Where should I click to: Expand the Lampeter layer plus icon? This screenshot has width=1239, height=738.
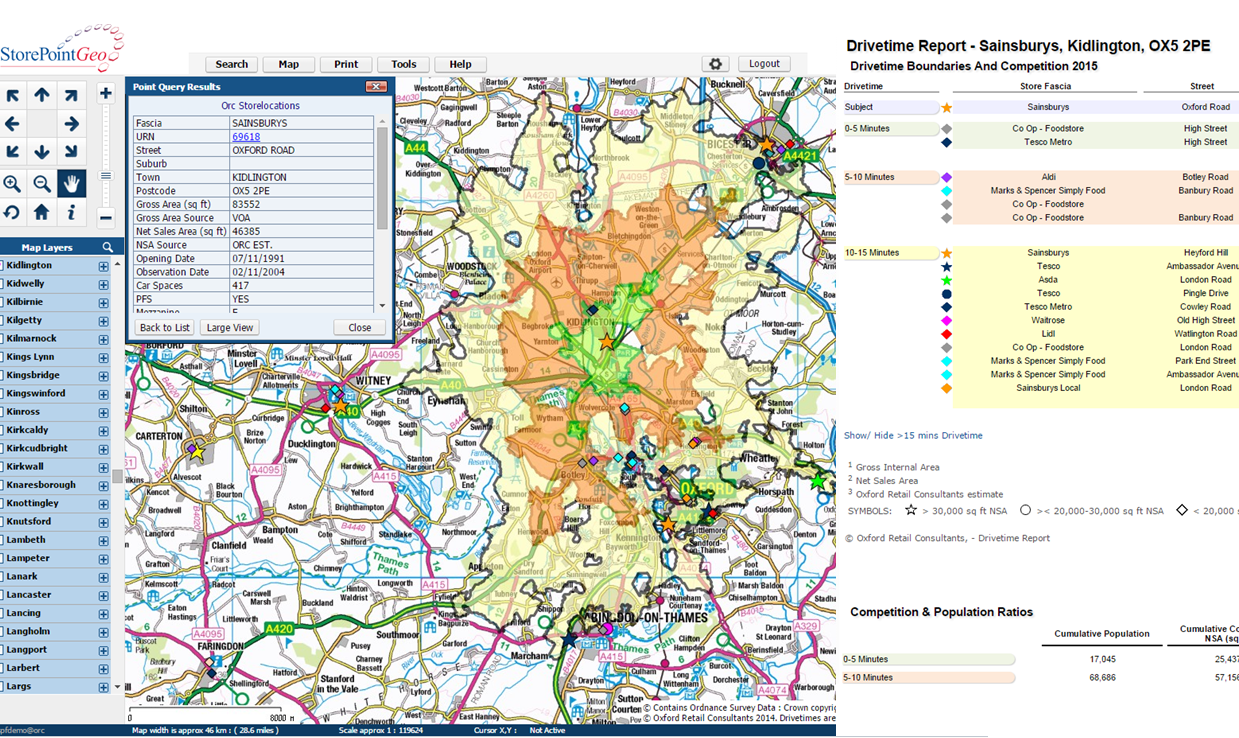(103, 558)
